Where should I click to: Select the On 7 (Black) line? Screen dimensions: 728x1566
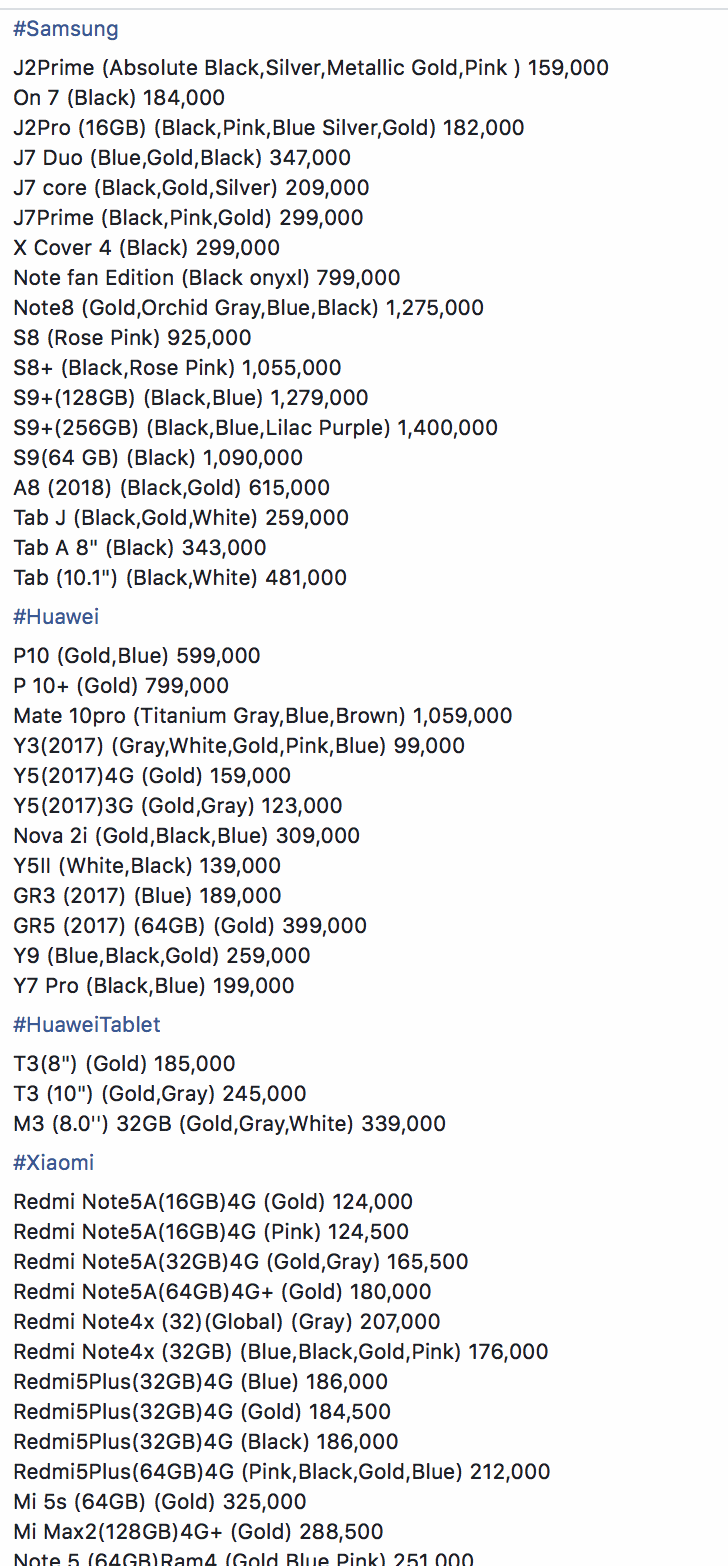click(x=119, y=98)
